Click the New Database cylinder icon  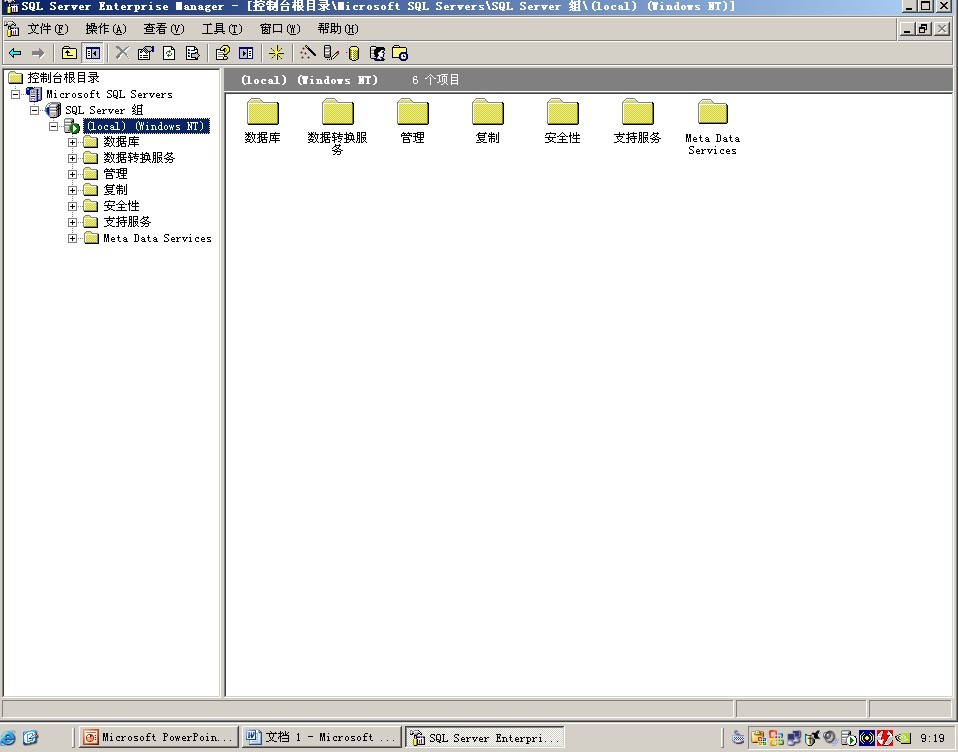[x=353, y=54]
